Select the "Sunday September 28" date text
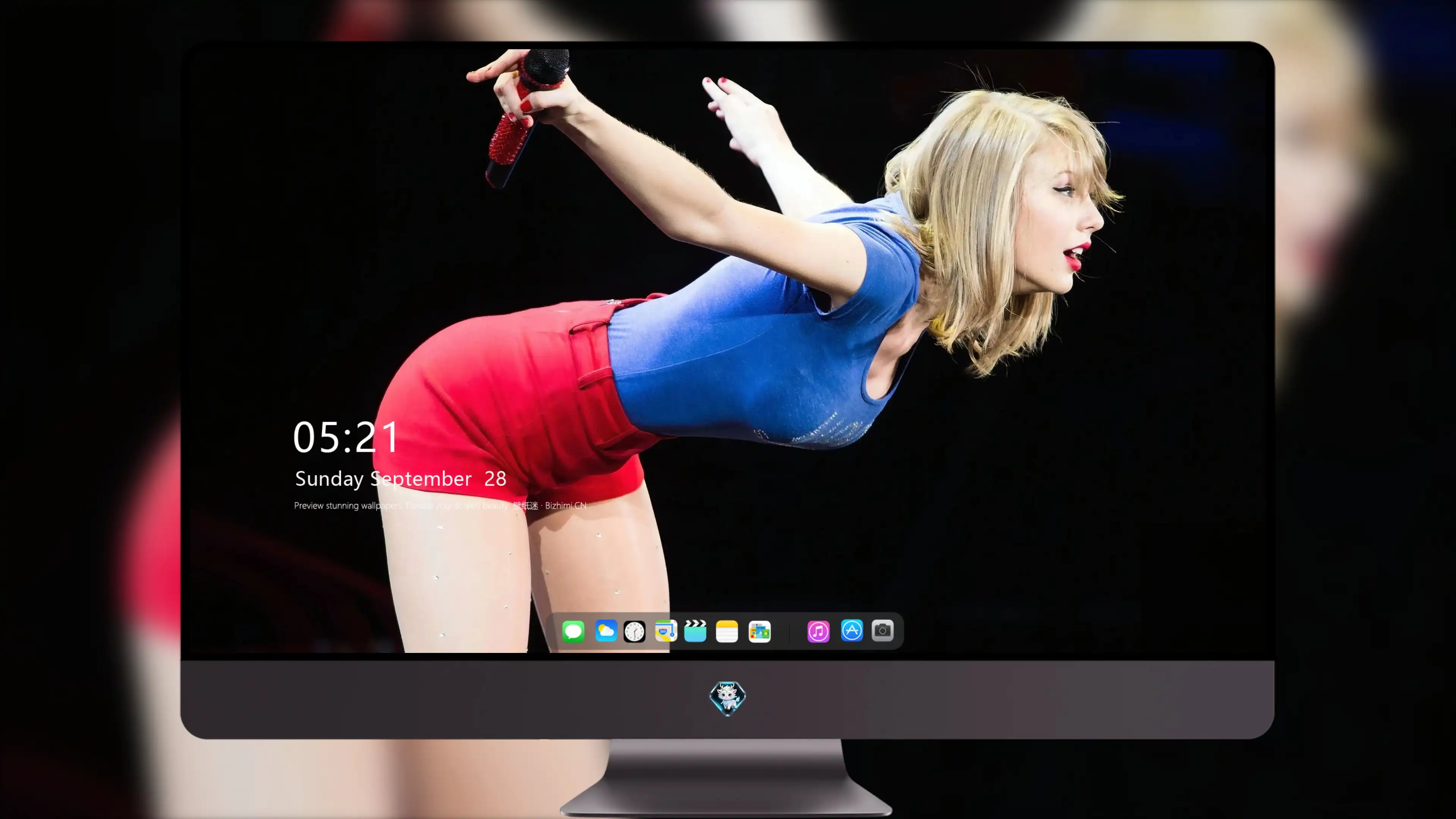The image size is (1456, 819). [401, 479]
